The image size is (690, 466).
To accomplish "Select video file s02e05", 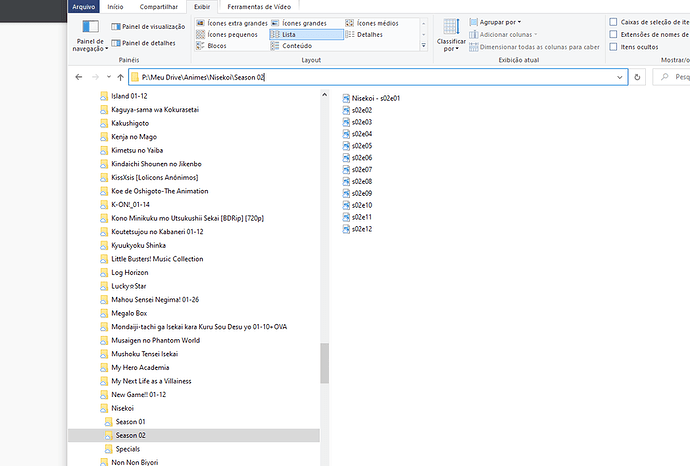I will point(357,146).
